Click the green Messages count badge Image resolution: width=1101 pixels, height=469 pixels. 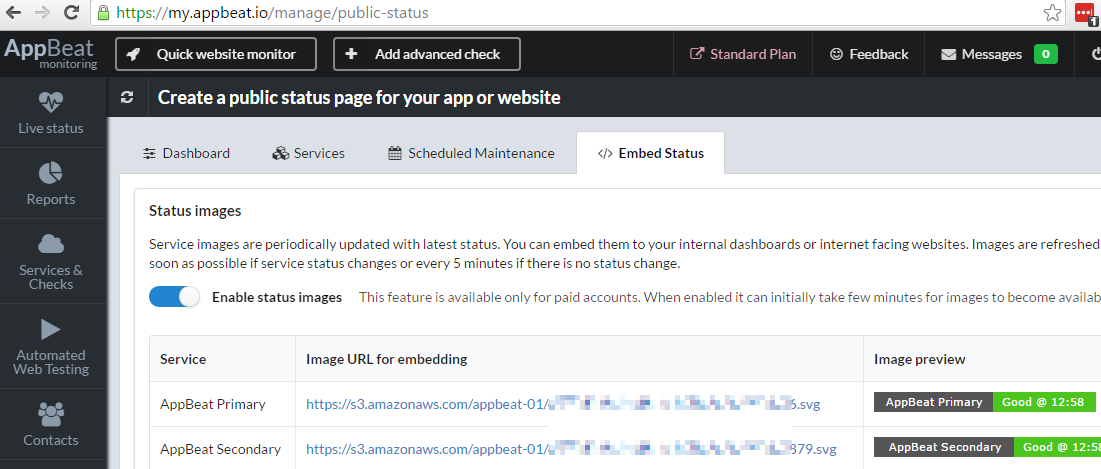tap(1046, 54)
